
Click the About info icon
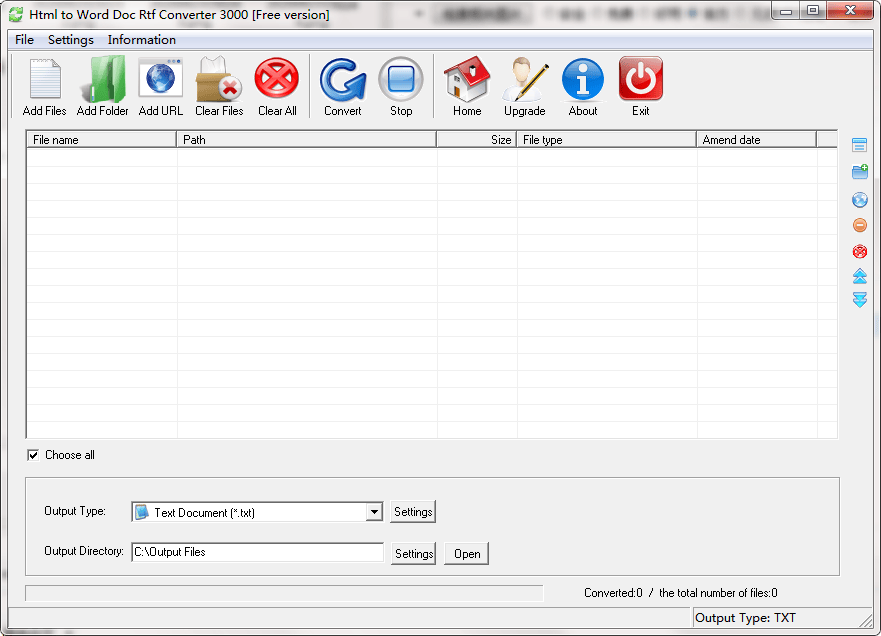[x=582, y=84]
